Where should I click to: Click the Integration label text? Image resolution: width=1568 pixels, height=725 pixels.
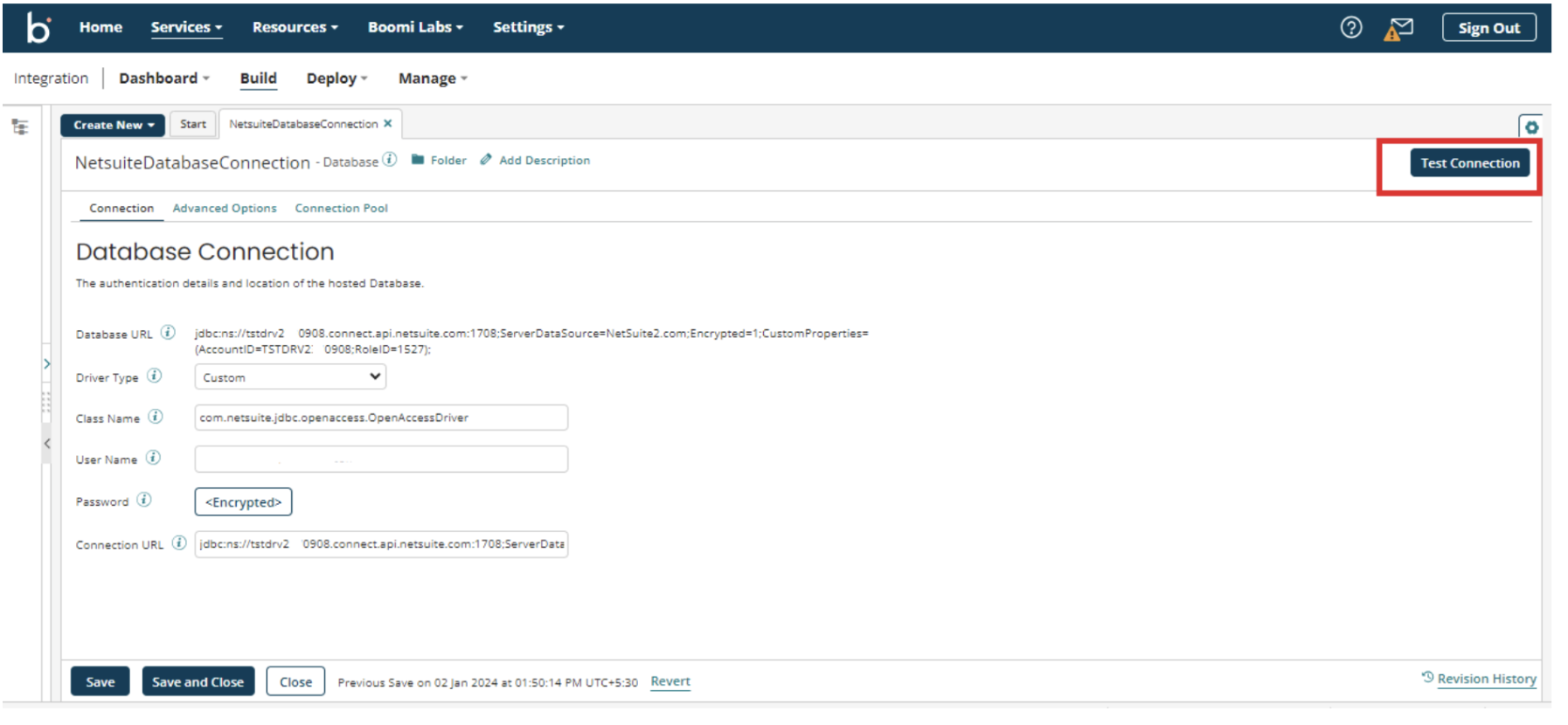coord(51,79)
